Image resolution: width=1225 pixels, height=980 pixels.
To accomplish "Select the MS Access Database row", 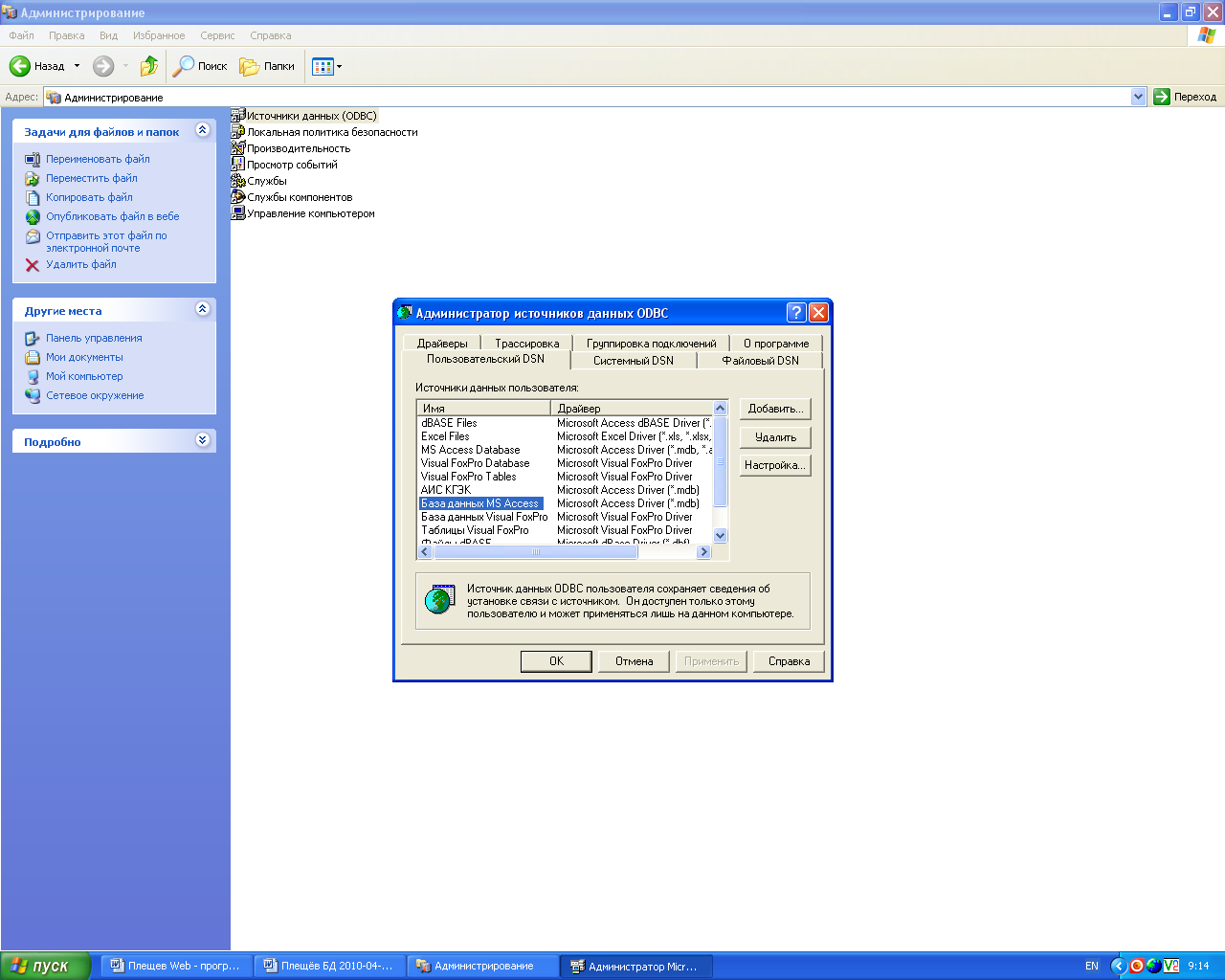I will point(565,450).
